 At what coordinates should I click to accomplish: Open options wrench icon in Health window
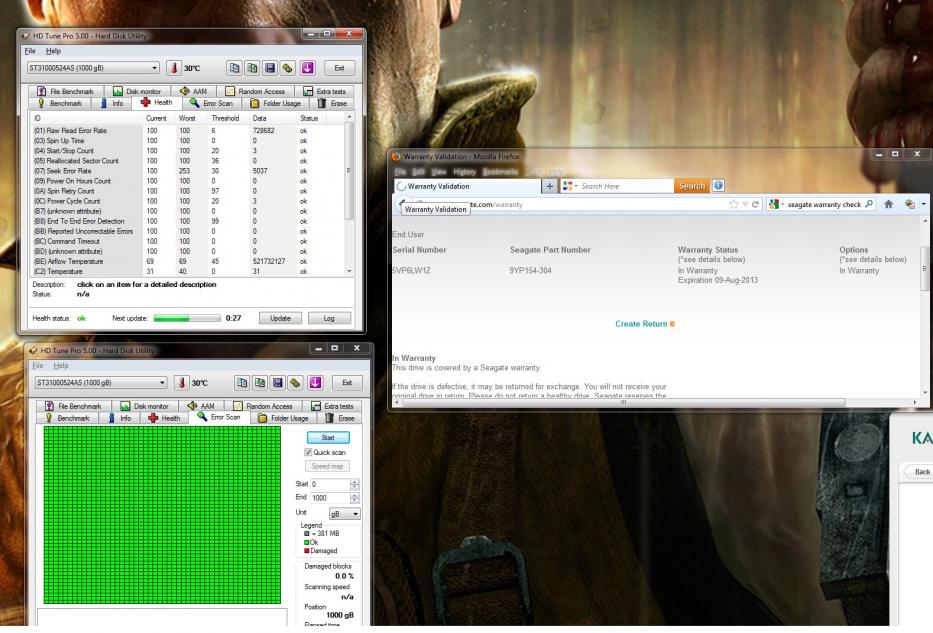click(x=288, y=68)
